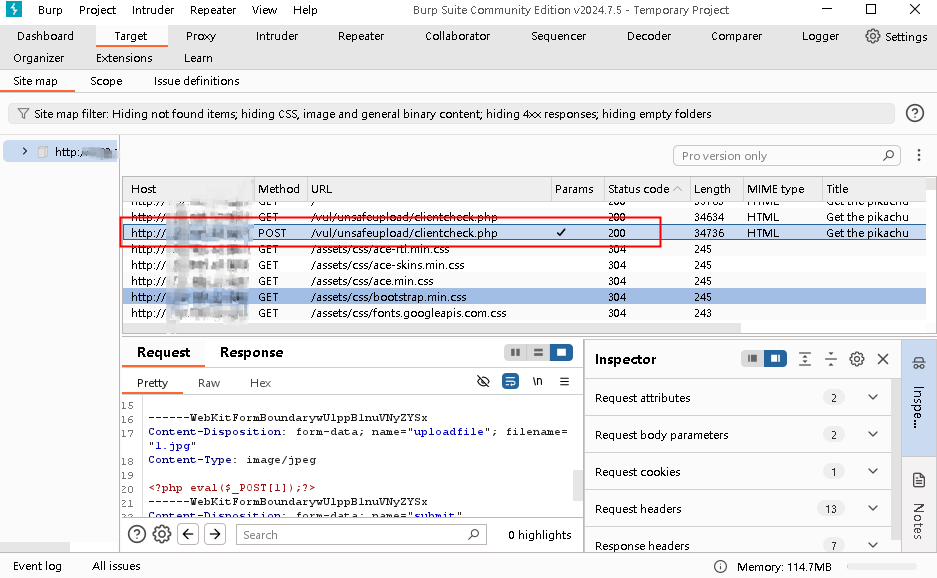Open the Learn tab
The image size is (937, 578).
click(x=198, y=58)
